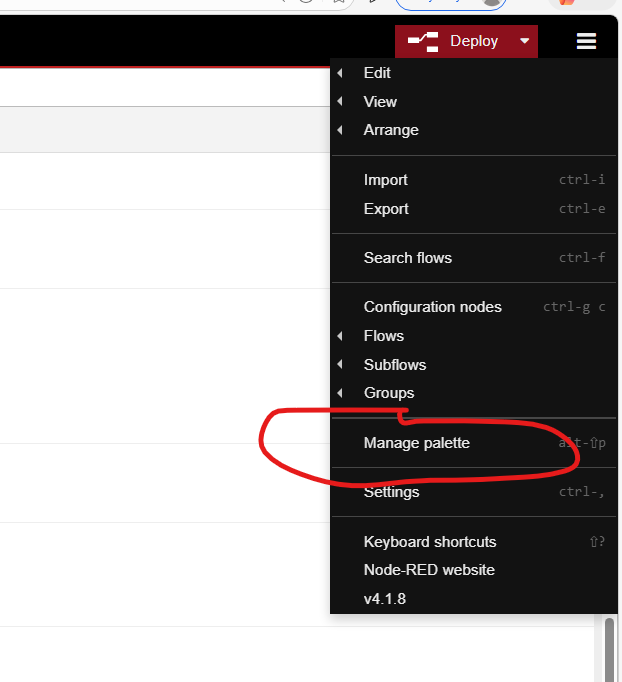Open Settings from the menu
This screenshot has height=682, width=622.
pyautogui.click(x=392, y=492)
